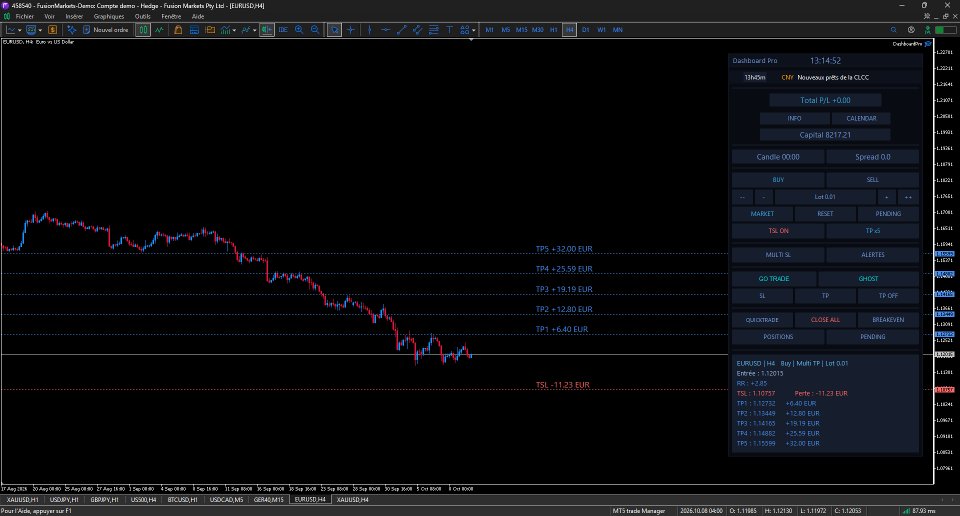Click the shopping bag market icon
This screenshot has height=516, width=960.
[x=178, y=29]
